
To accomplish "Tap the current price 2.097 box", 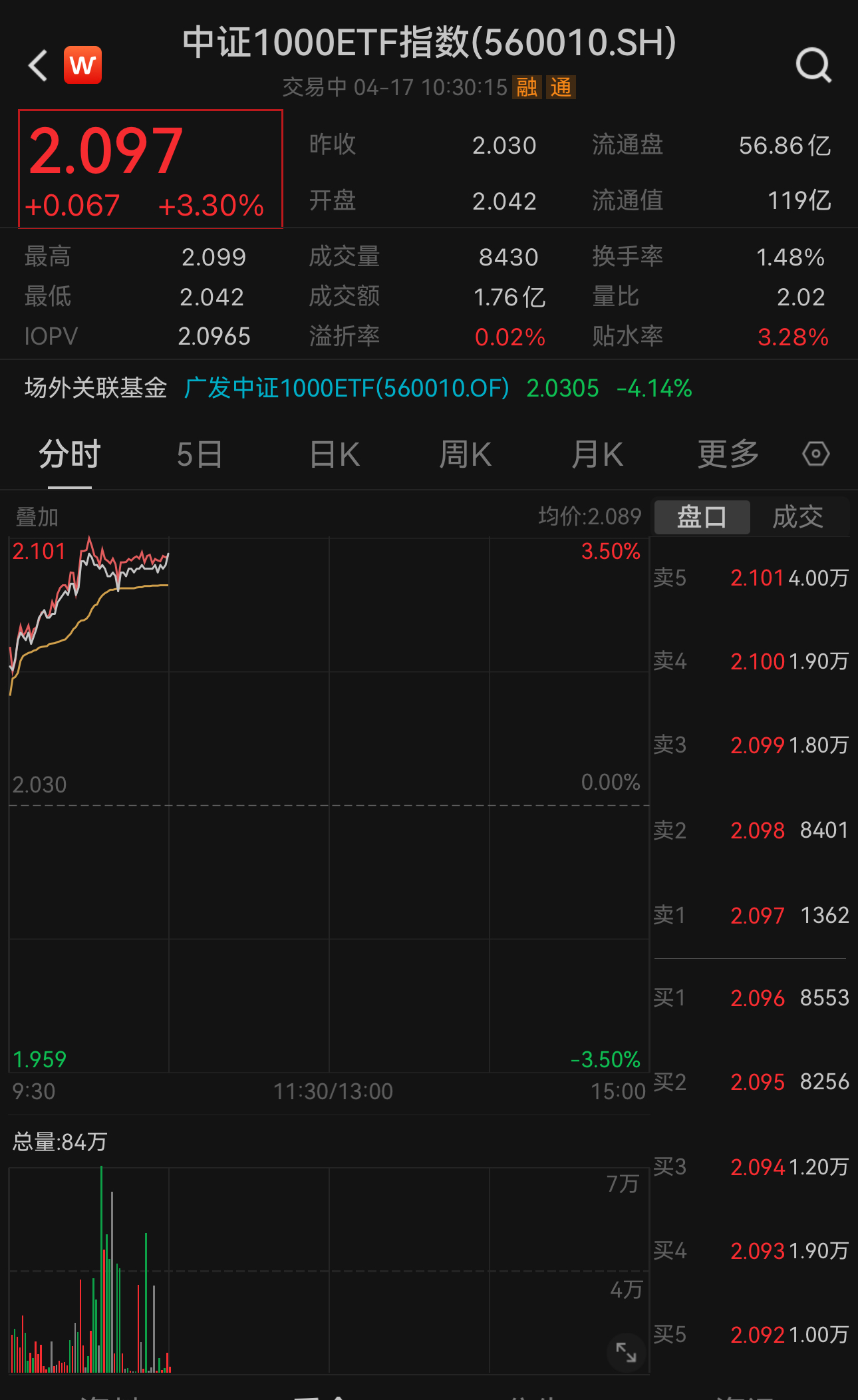I will (x=150, y=169).
